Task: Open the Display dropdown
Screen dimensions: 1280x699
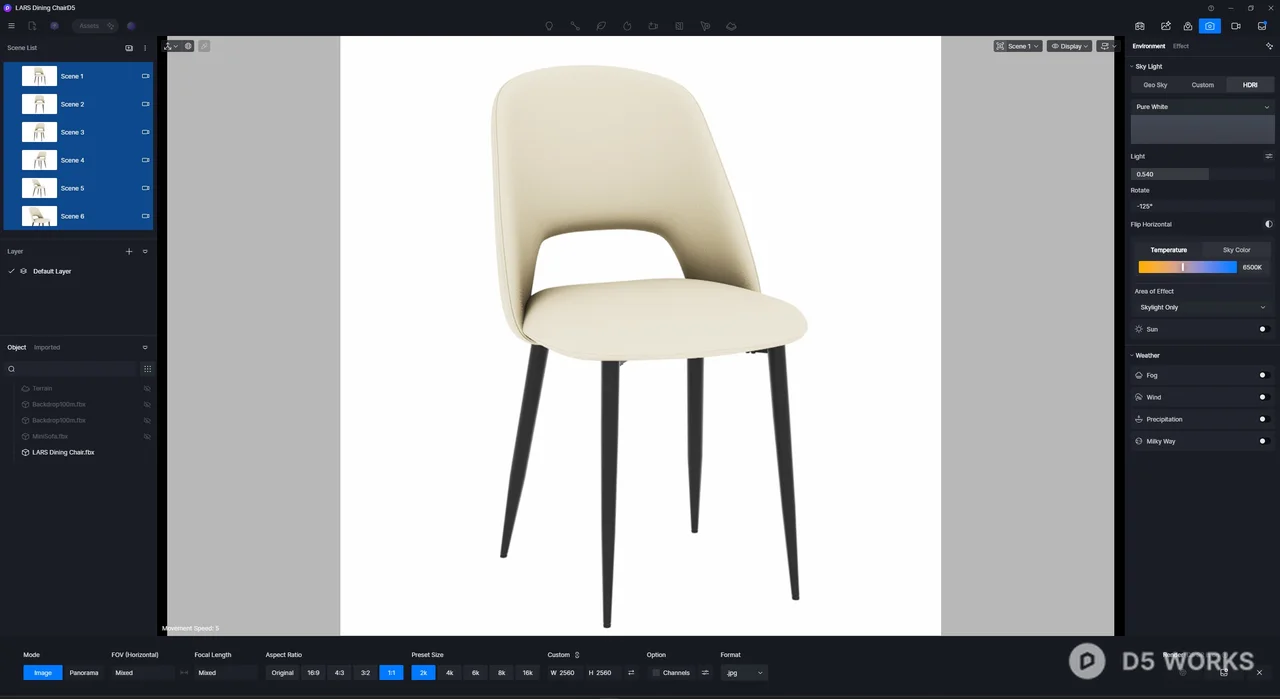Action: [1069, 46]
